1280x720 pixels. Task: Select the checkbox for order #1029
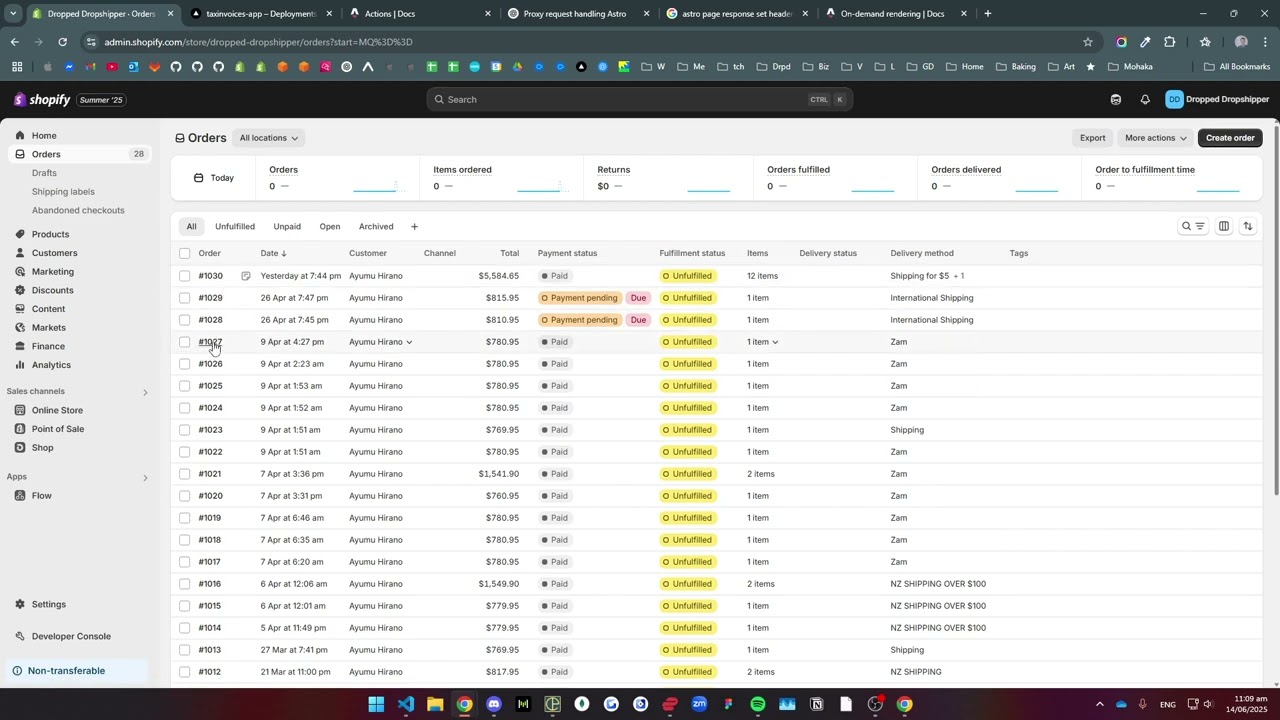point(184,298)
